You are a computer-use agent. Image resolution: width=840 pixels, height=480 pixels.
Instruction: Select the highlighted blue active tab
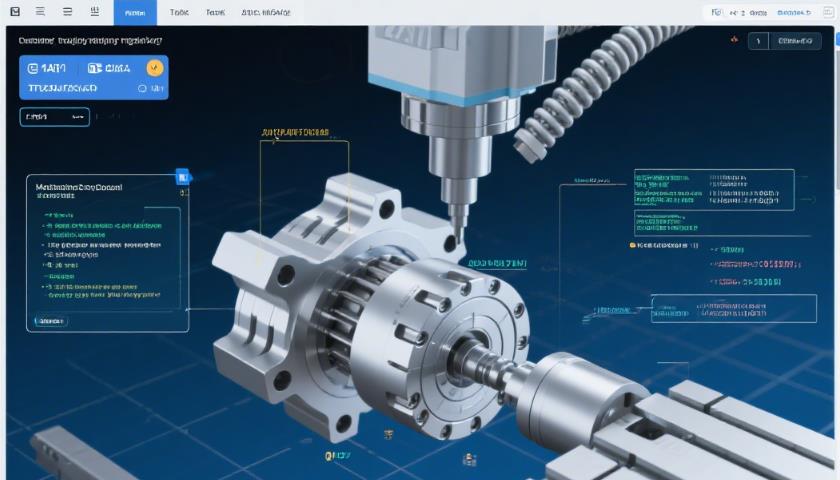(135, 12)
